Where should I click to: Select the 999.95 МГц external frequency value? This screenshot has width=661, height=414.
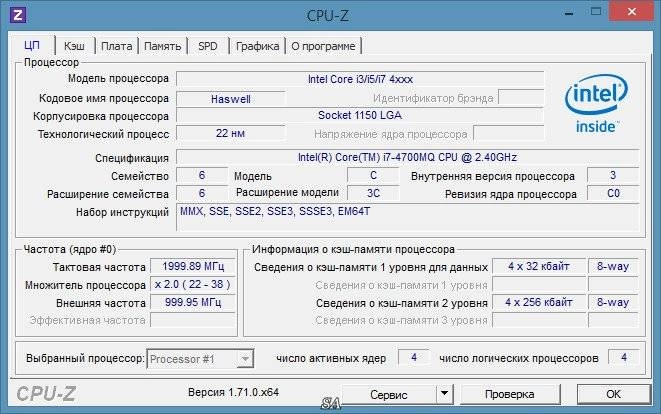coord(193,302)
